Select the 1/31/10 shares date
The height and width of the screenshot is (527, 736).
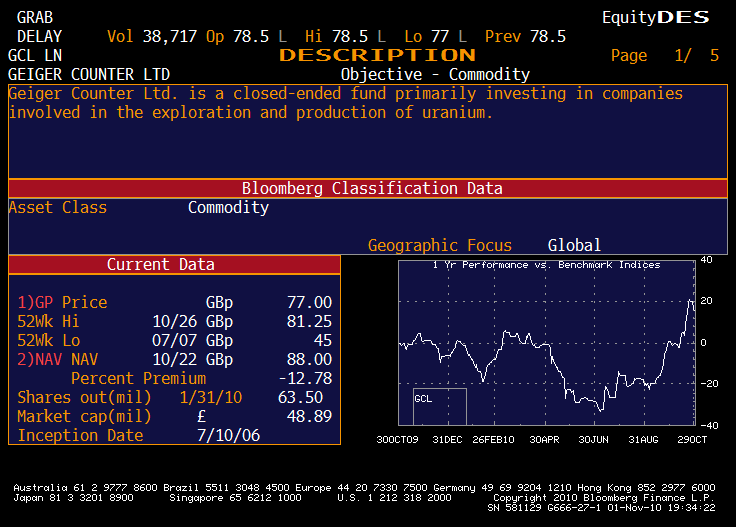[x=211, y=397]
